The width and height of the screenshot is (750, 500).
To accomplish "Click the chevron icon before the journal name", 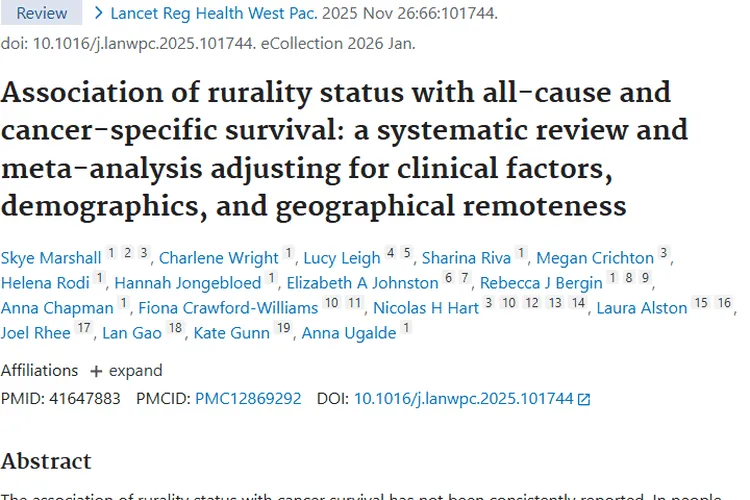I will pyautogui.click(x=98, y=14).
